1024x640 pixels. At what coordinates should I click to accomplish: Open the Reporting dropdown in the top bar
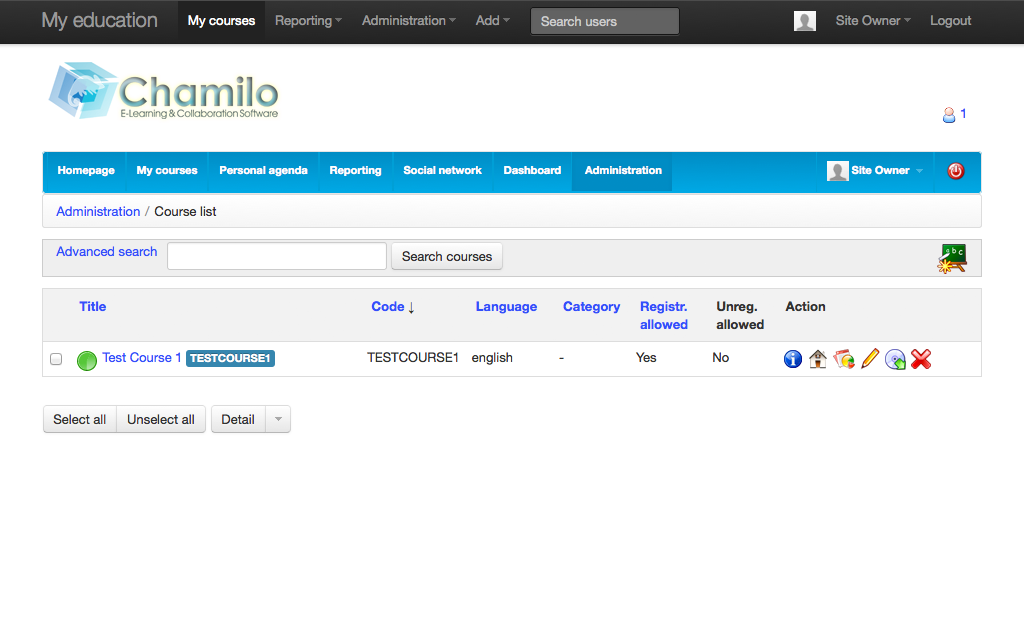point(308,21)
